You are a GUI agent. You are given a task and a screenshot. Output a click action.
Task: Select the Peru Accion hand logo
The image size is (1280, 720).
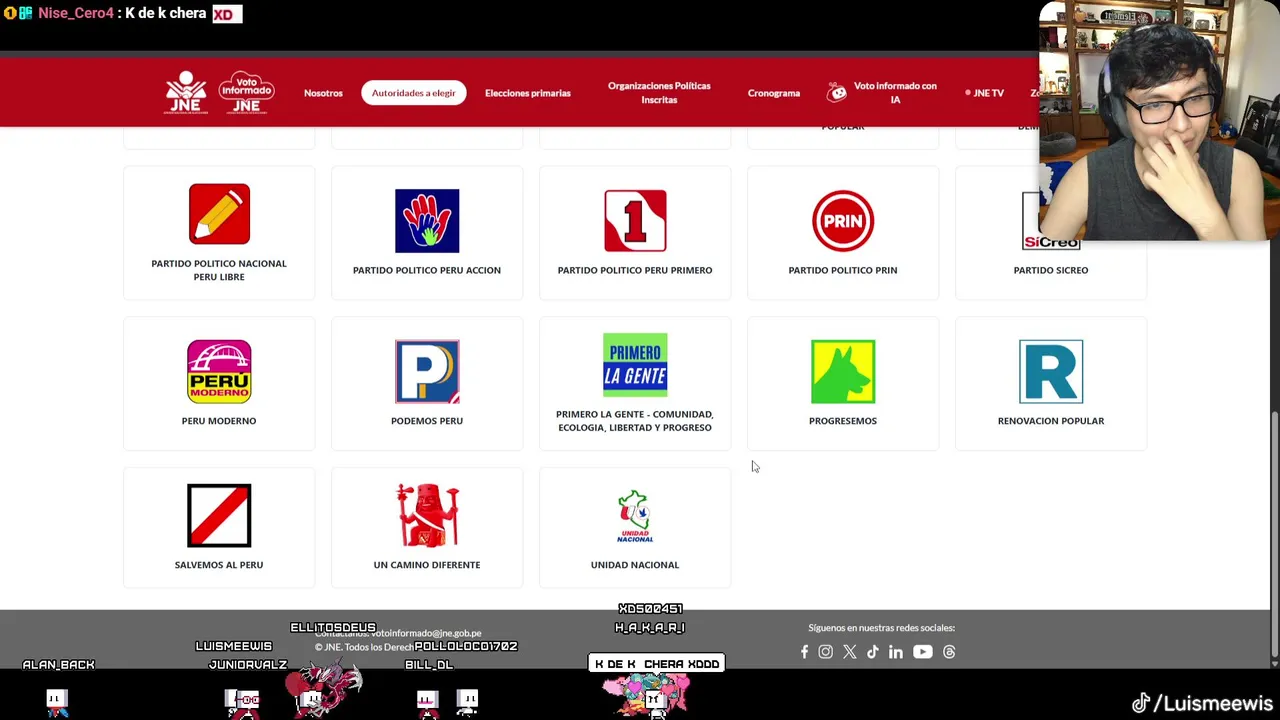point(427,221)
